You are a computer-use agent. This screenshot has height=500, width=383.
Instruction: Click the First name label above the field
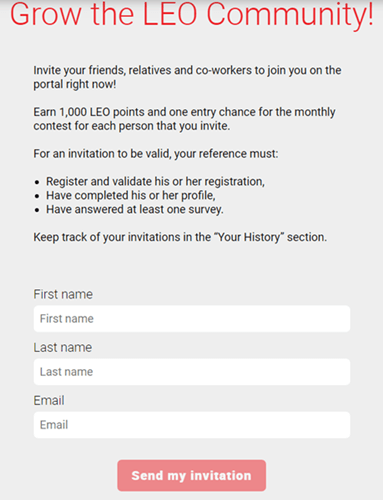point(63,294)
